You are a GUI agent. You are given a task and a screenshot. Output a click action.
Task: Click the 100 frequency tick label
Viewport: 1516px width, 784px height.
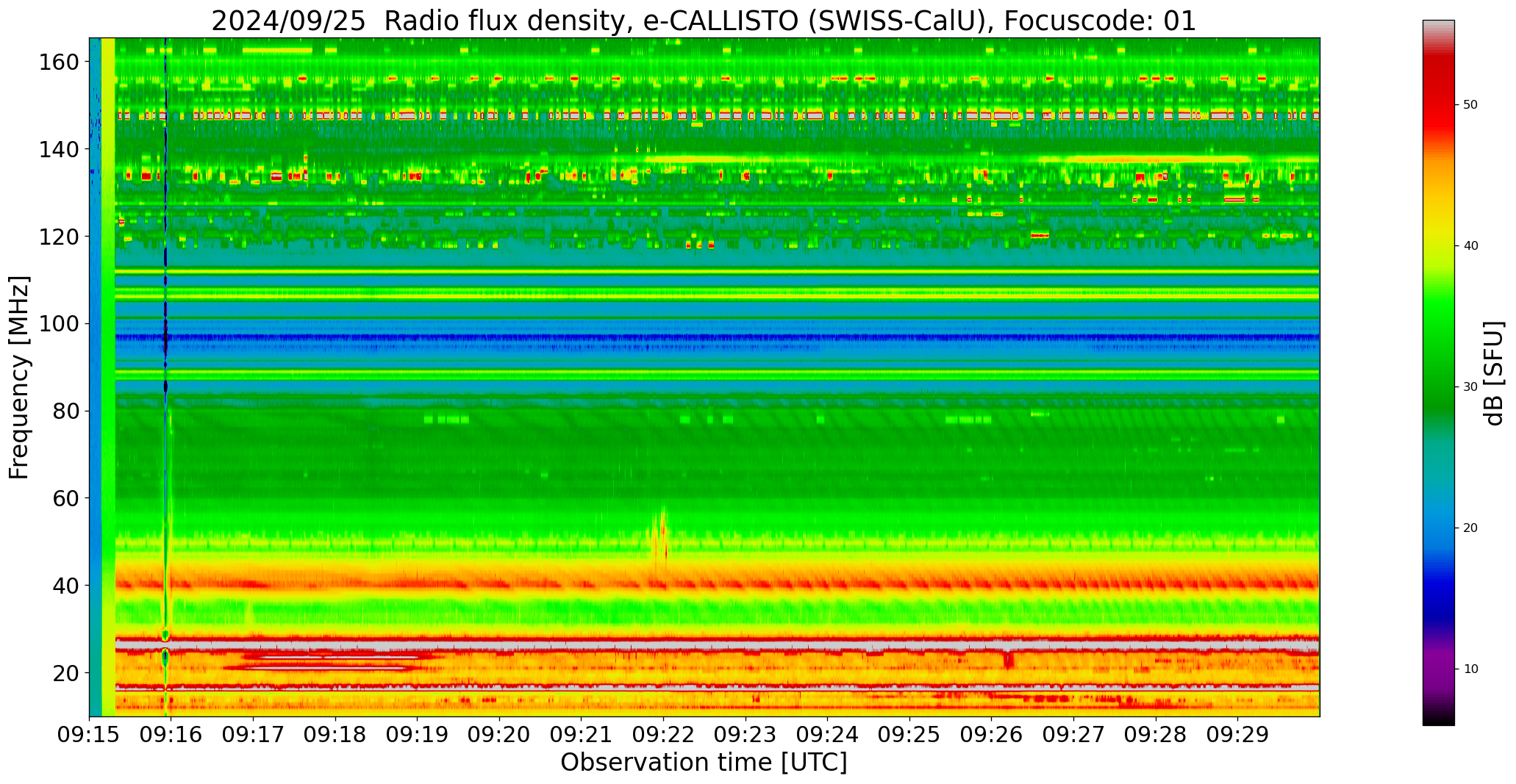click(60, 324)
